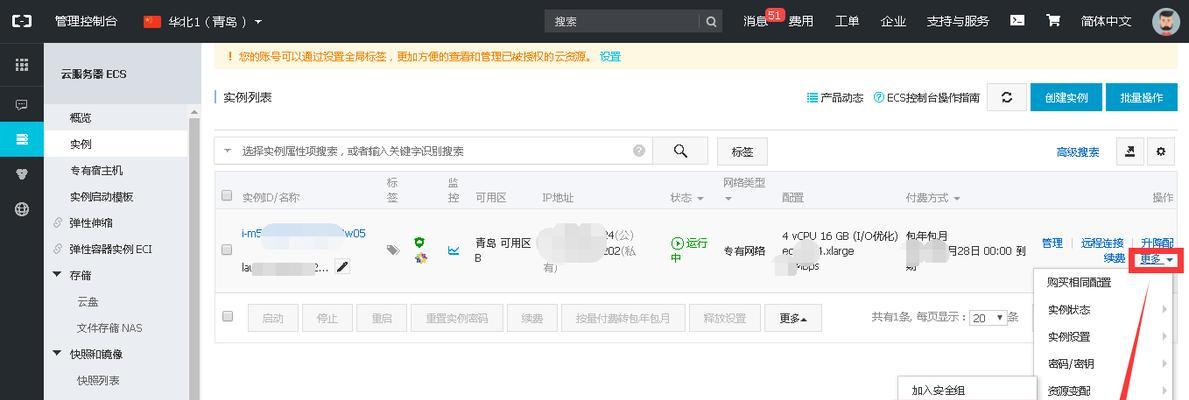Click the 远程连接 link
The image size is (1189, 400).
click(x=1103, y=243)
